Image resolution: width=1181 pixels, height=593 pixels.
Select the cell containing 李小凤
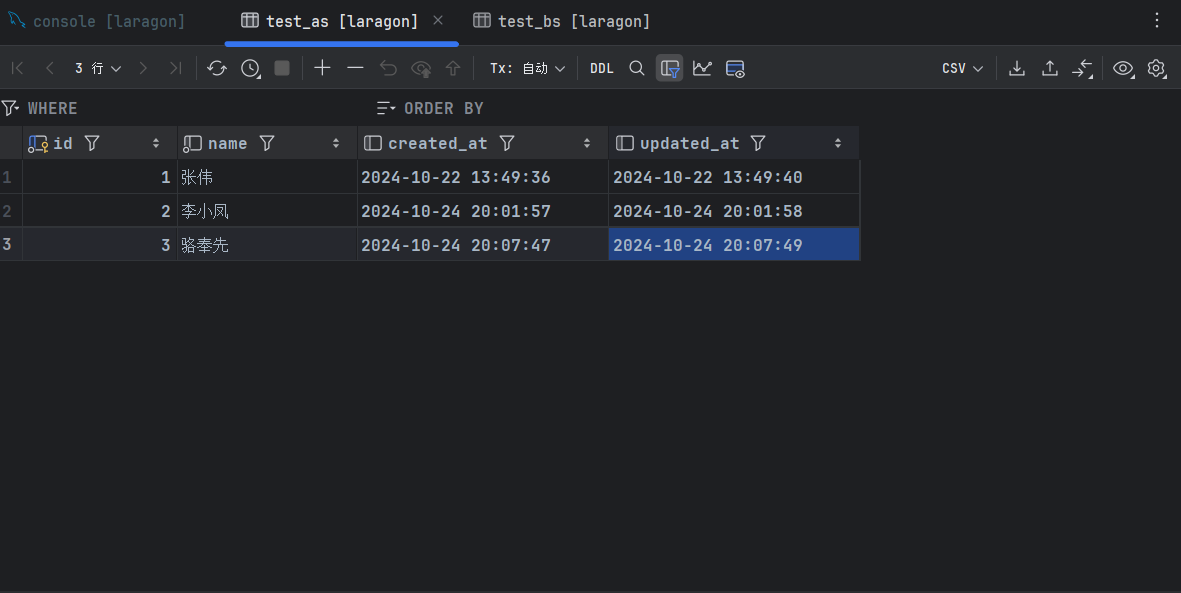click(266, 211)
